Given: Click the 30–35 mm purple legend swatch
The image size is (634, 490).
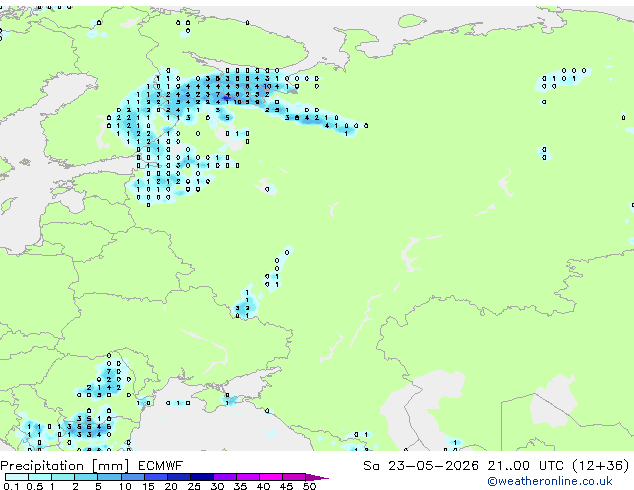Looking at the screenshot, I should tap(225, 477).
